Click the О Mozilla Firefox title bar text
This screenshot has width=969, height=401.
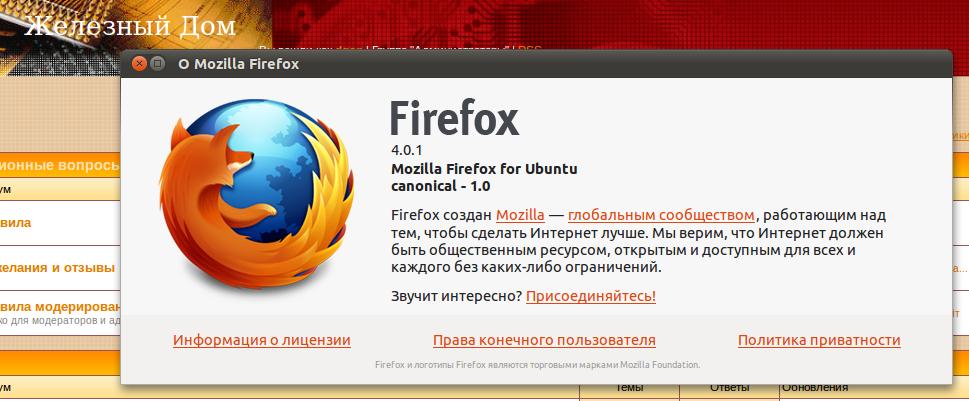pos(238,64)
